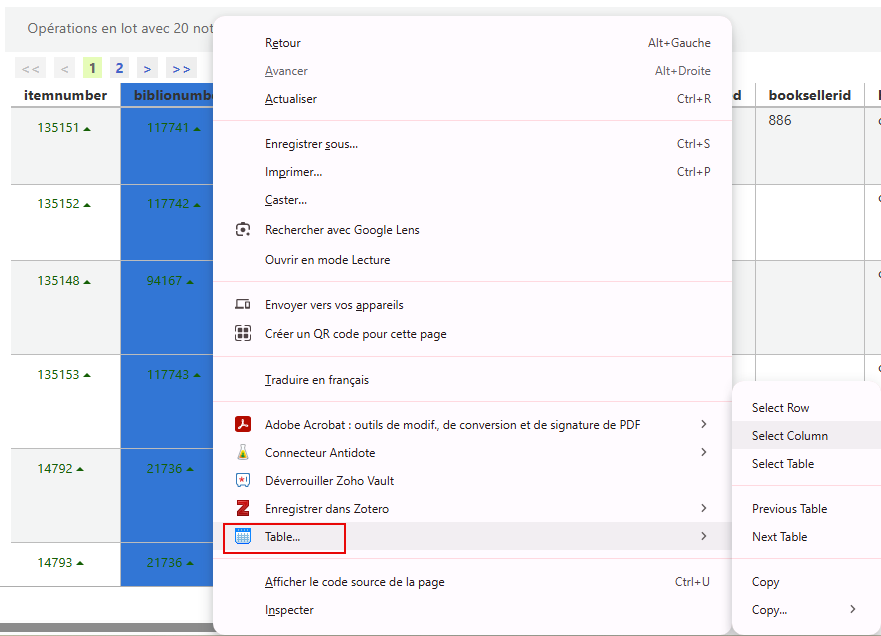Go to page 2 of results
Viewport: 881px width, 636px height.
pos(119,68)
